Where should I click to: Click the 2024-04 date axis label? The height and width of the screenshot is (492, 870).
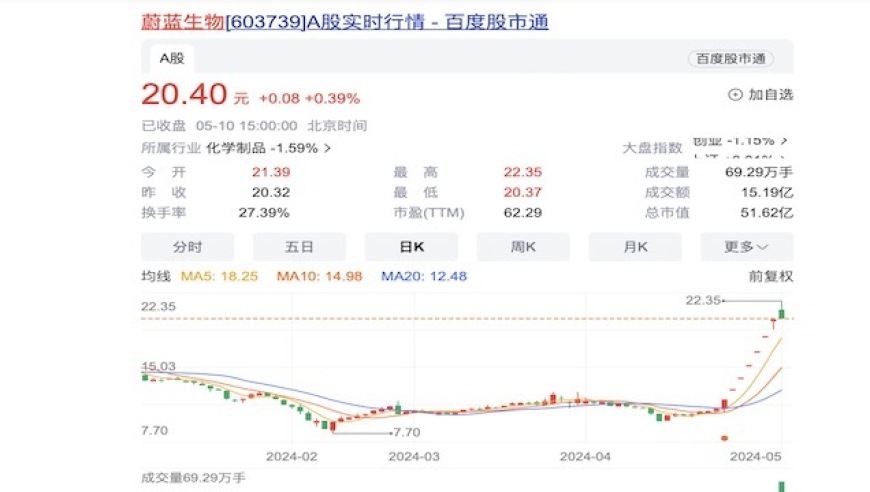tap(585, 457)
